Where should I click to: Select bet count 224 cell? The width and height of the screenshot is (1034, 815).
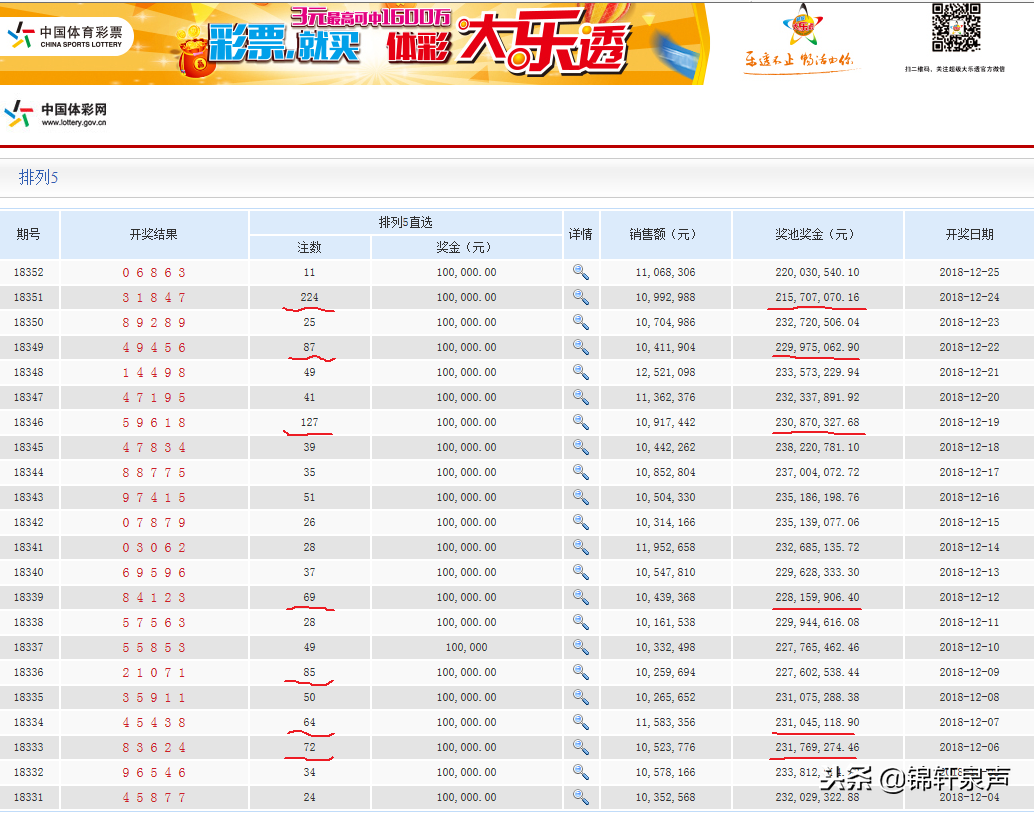[x=309, y=297]
